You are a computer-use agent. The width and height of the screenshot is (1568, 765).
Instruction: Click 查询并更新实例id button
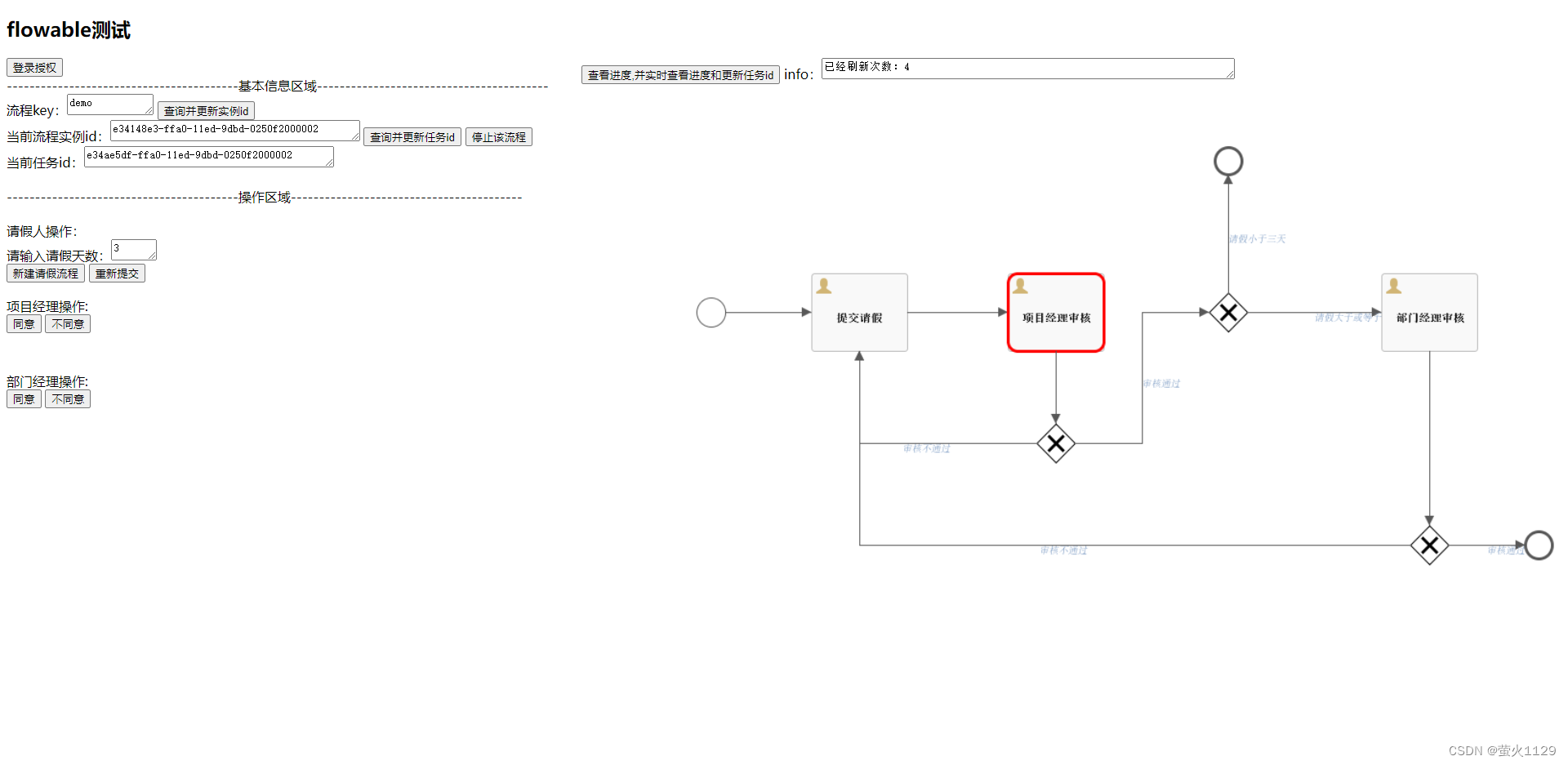point(206,110)
